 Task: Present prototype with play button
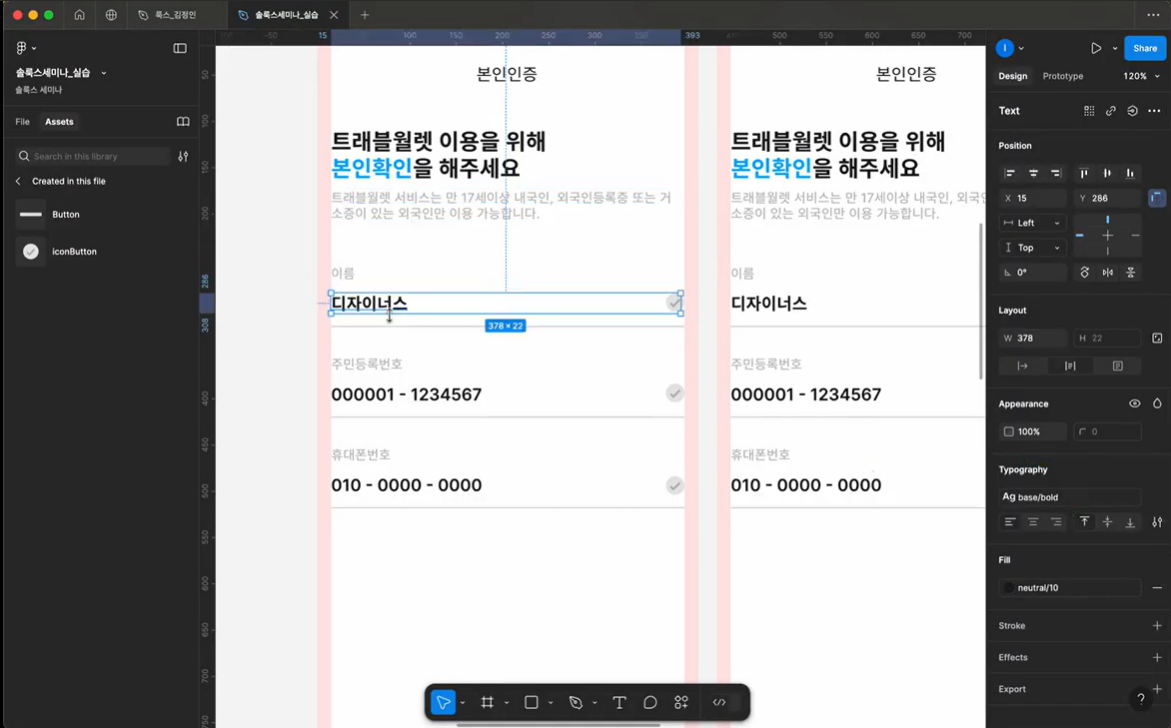tap(1096, 49)
